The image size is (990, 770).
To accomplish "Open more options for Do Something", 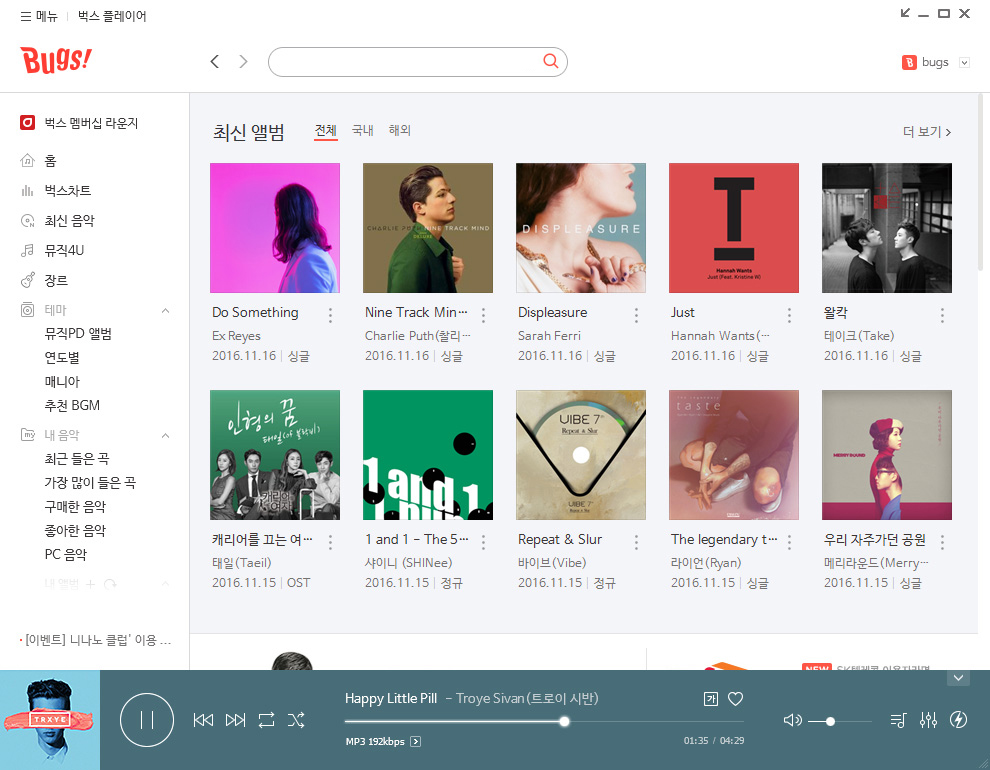I will 330,315.
